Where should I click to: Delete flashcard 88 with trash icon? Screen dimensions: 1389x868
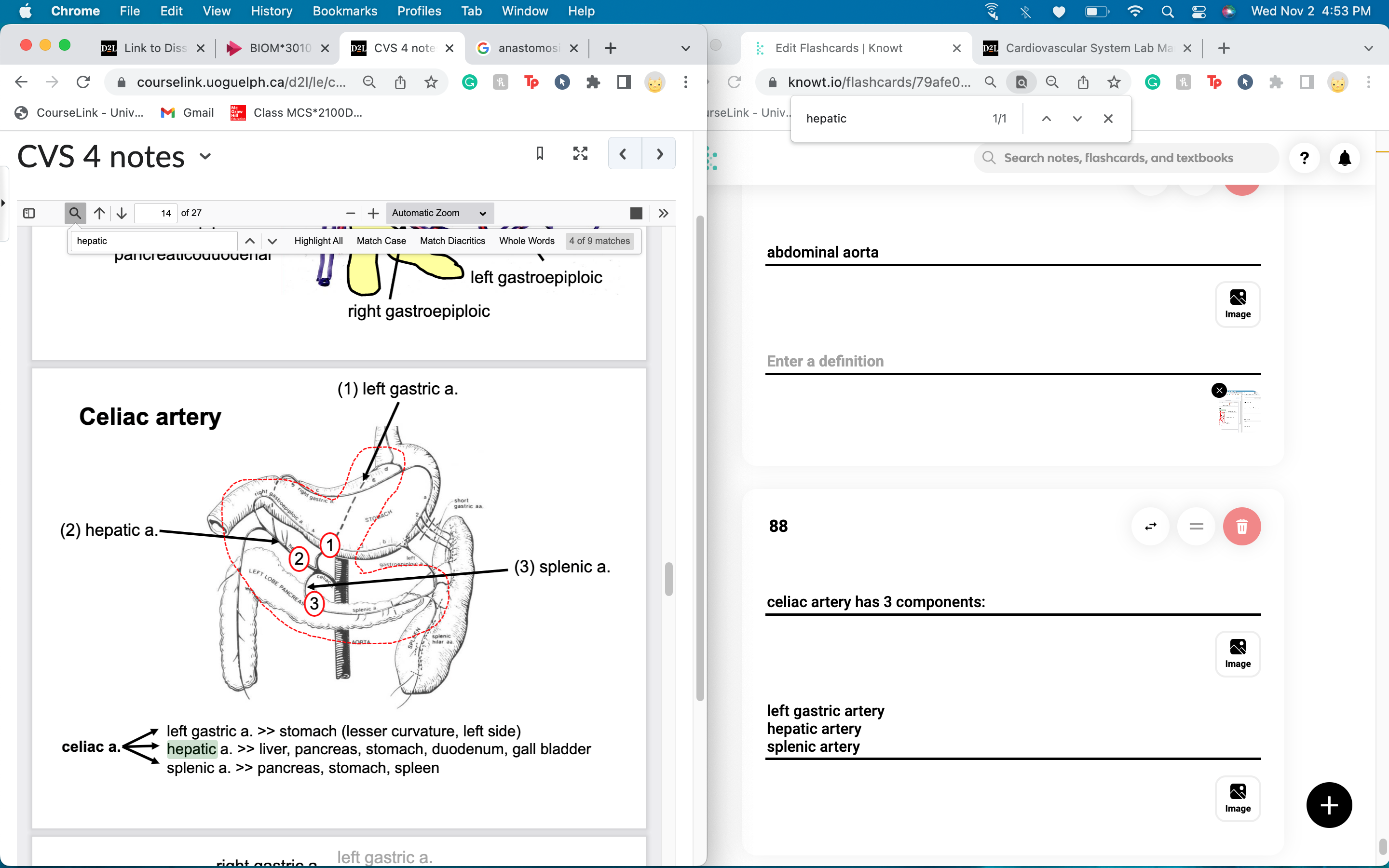[x=1241, y=526]
